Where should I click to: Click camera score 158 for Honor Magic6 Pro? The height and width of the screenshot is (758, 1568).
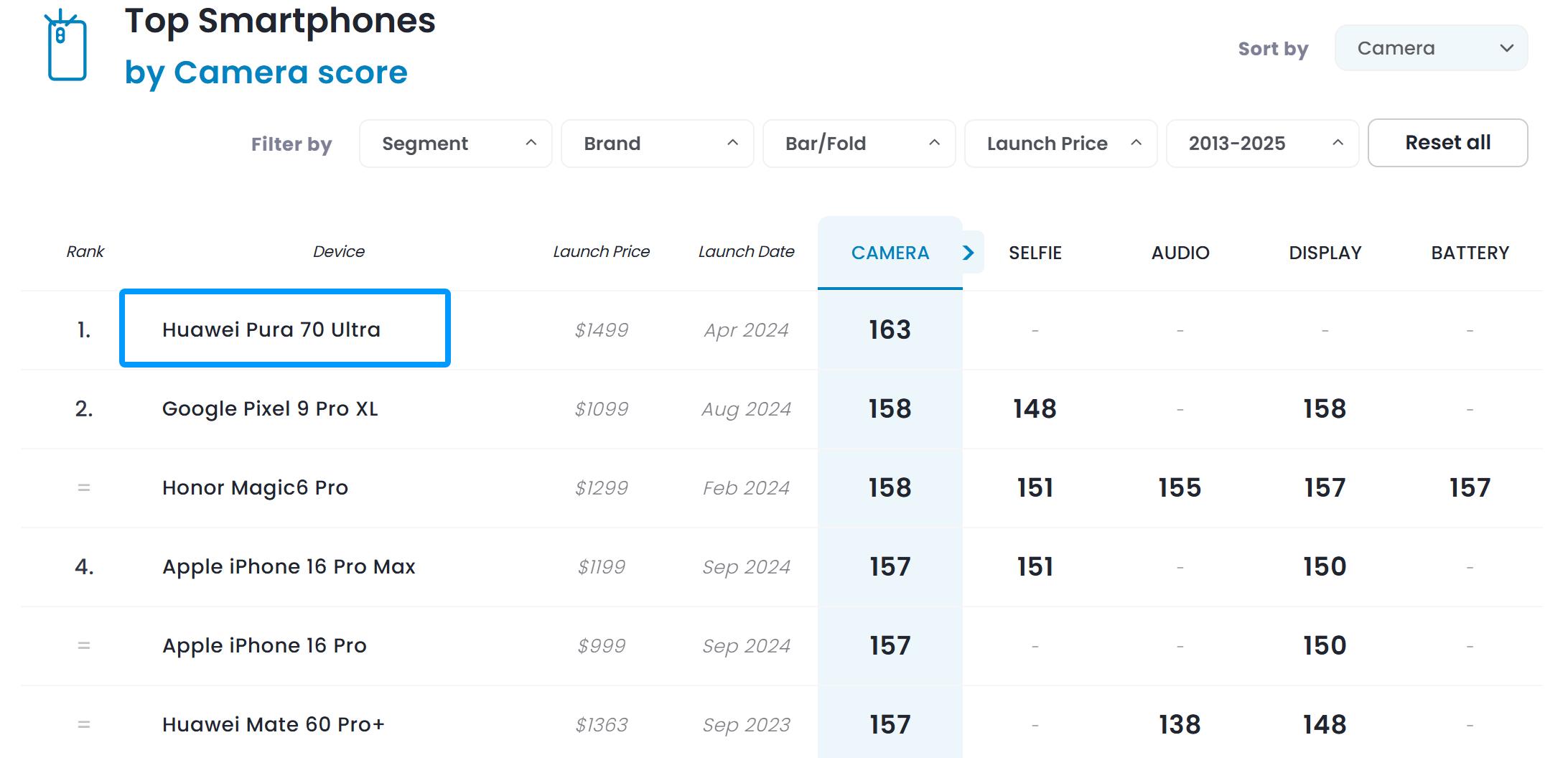click(x=890, y=487)
